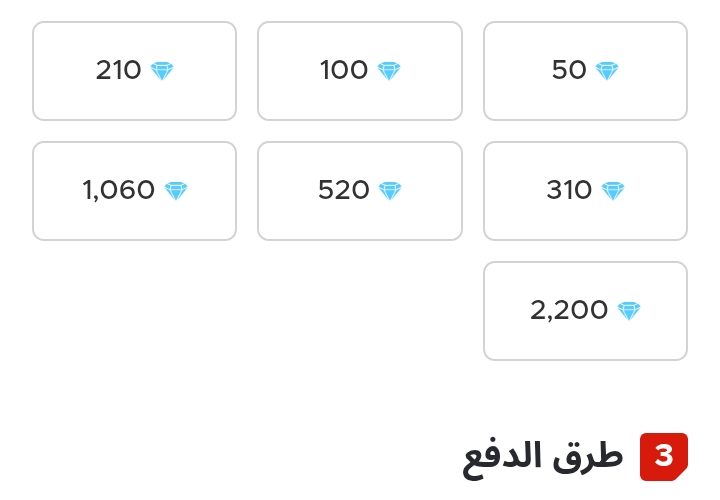Click the diamond icon next to 50
The height and width of the screenshot is (500, 720).
pyautogui.click(x=607, y=71)
